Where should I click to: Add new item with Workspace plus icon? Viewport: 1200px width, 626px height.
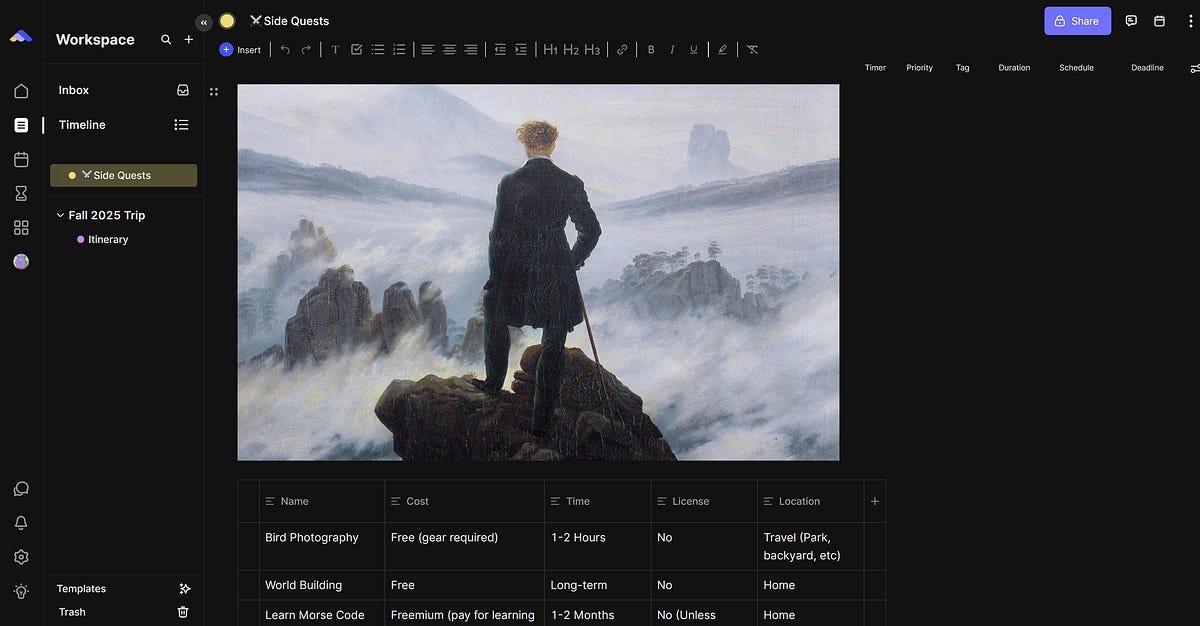pyautogui.click(x=189, y=40)
